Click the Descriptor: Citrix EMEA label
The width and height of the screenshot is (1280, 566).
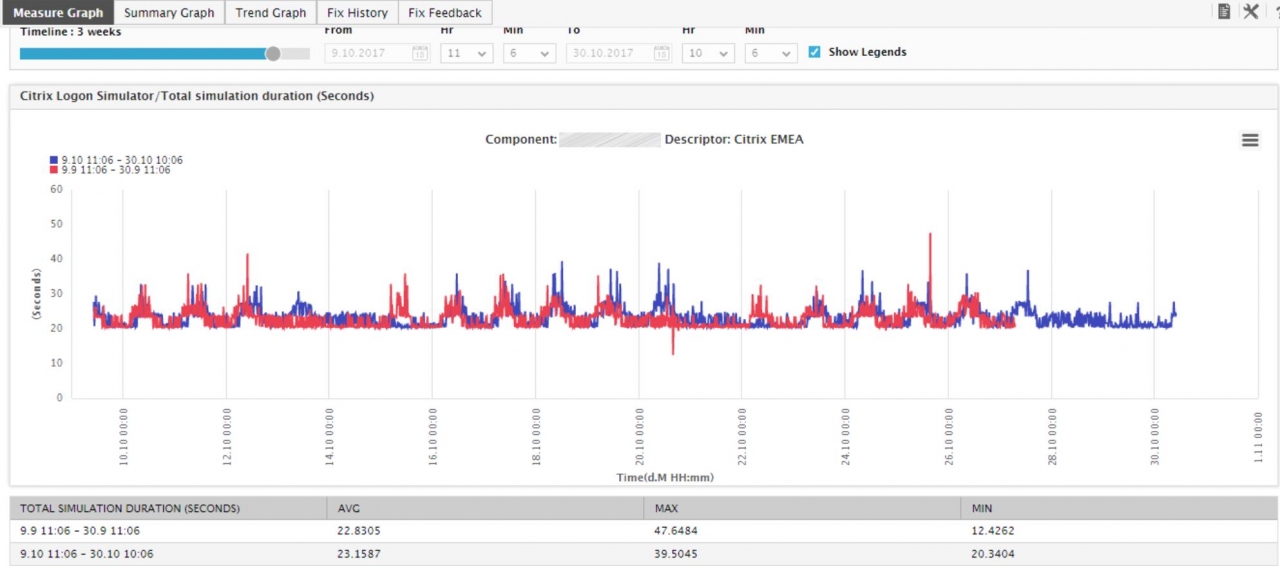[x=734, y=139]
